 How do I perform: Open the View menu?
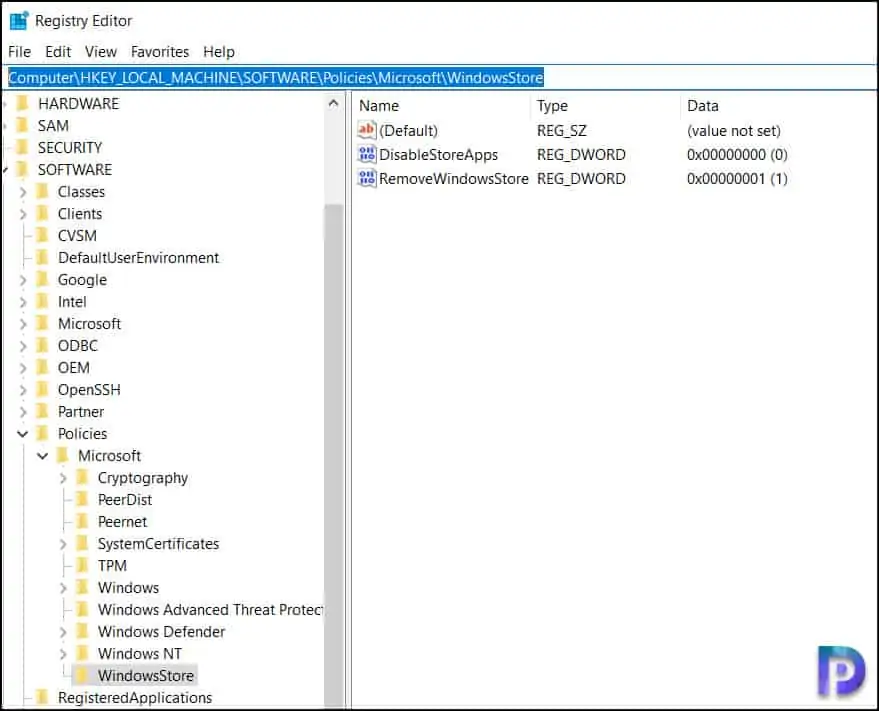click(101, 52)
